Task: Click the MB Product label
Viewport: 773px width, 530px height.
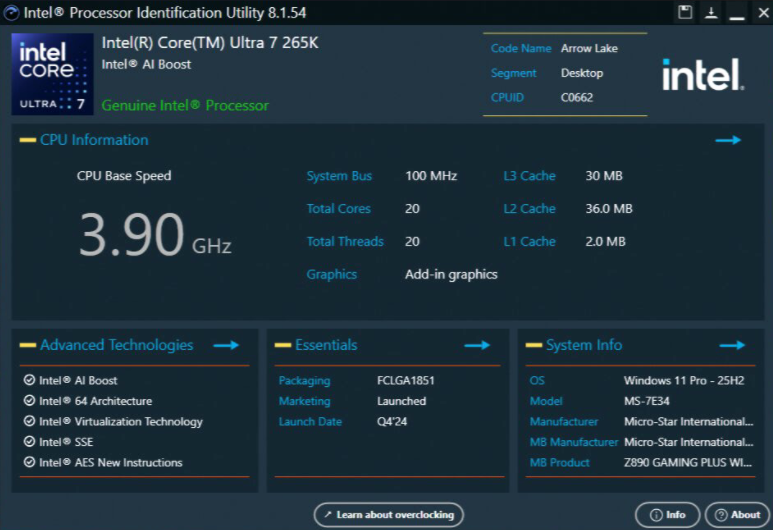Action: point(560,463)
